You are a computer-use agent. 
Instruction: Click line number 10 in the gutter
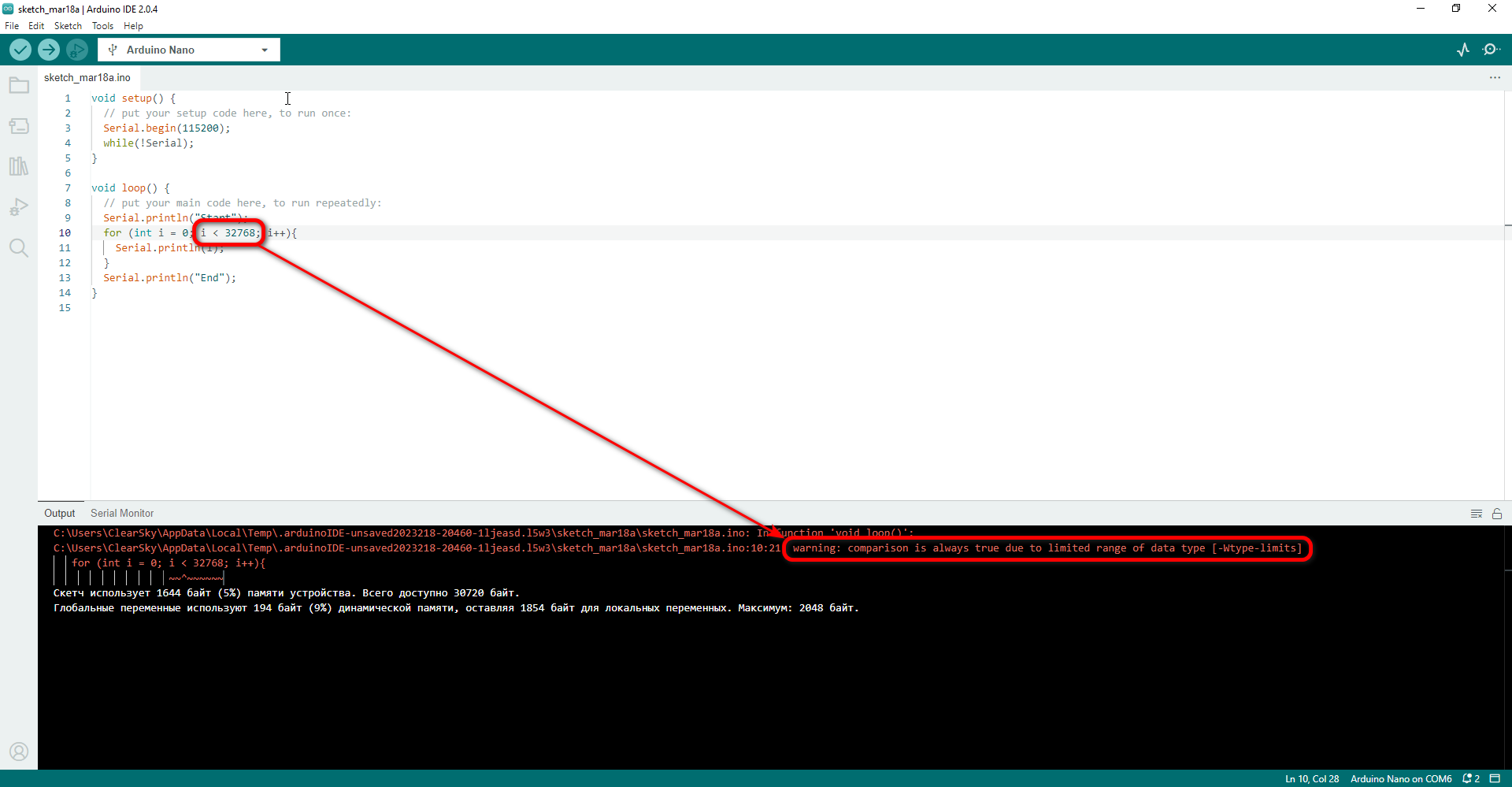65,233
